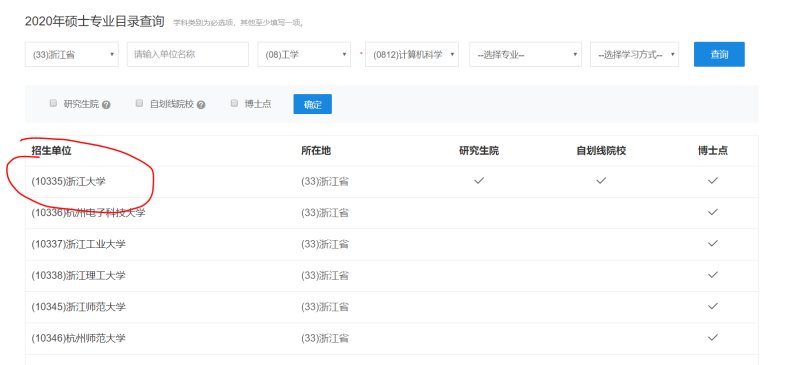This screenshot has width=800, height=365.
Task: Click 博士点 checkmark in 浙江工业大学 row
Action: click(713, 244)
